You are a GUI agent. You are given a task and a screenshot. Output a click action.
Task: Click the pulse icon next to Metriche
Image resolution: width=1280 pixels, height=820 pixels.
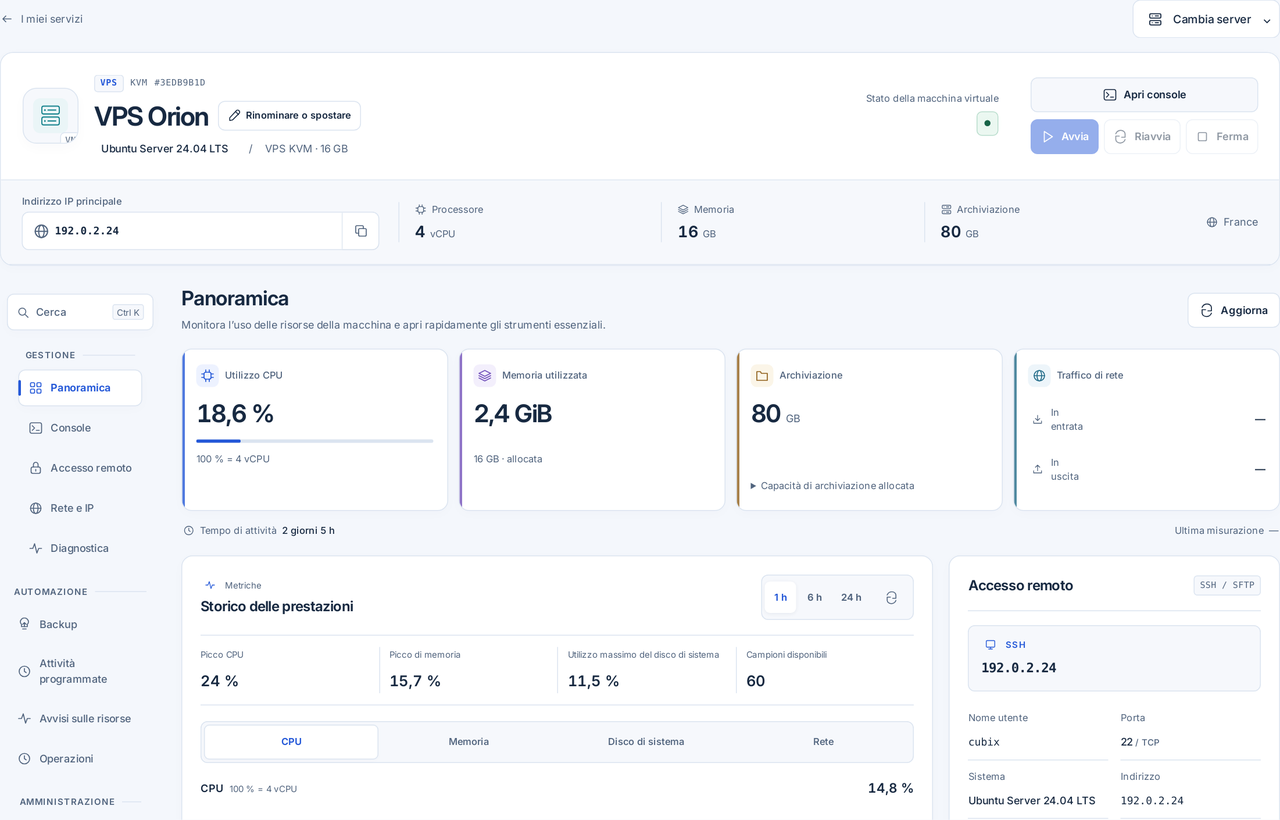(x=210, y=585)
